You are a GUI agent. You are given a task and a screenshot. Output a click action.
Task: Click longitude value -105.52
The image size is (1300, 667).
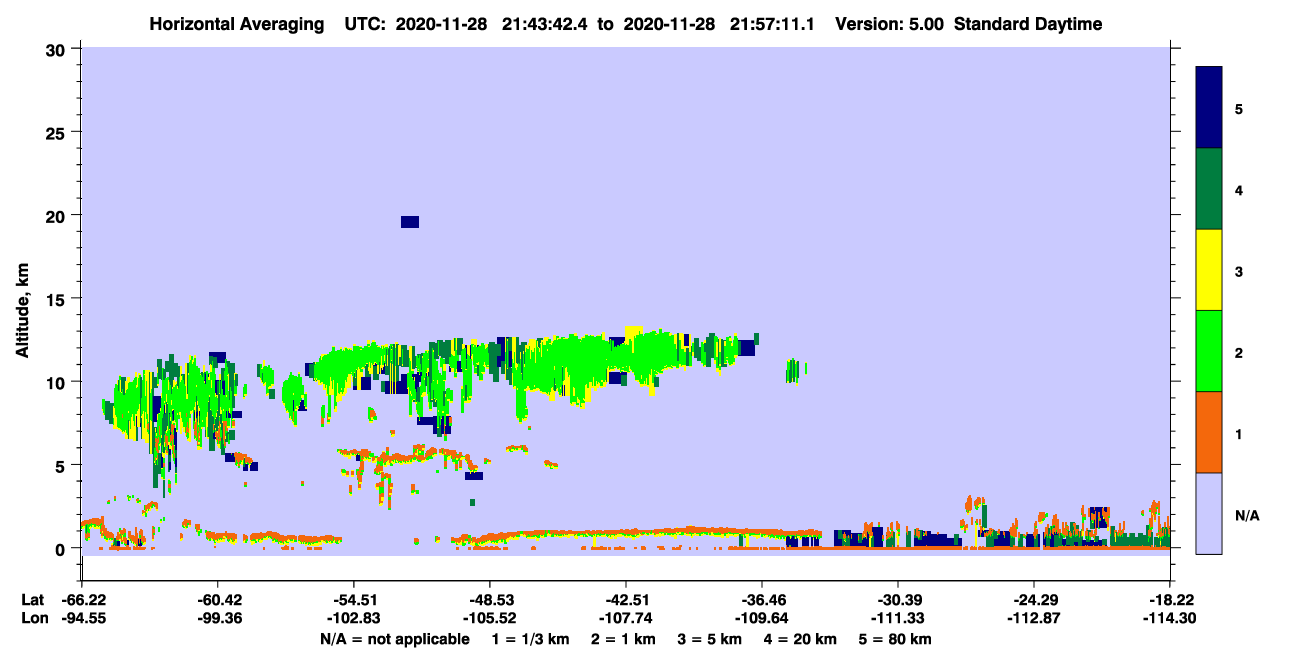click(489, 618)
